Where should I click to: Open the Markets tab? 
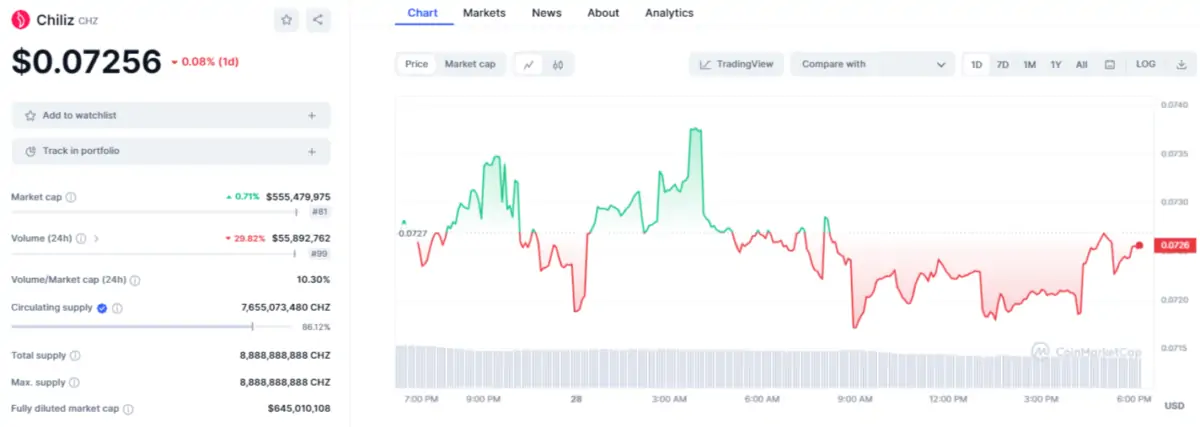pos(484,13)
